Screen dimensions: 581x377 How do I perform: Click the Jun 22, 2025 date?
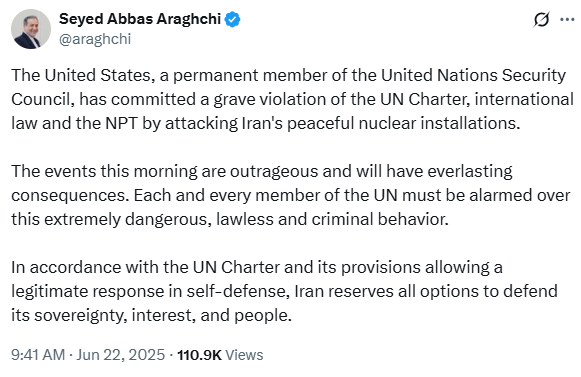[120, 355]
